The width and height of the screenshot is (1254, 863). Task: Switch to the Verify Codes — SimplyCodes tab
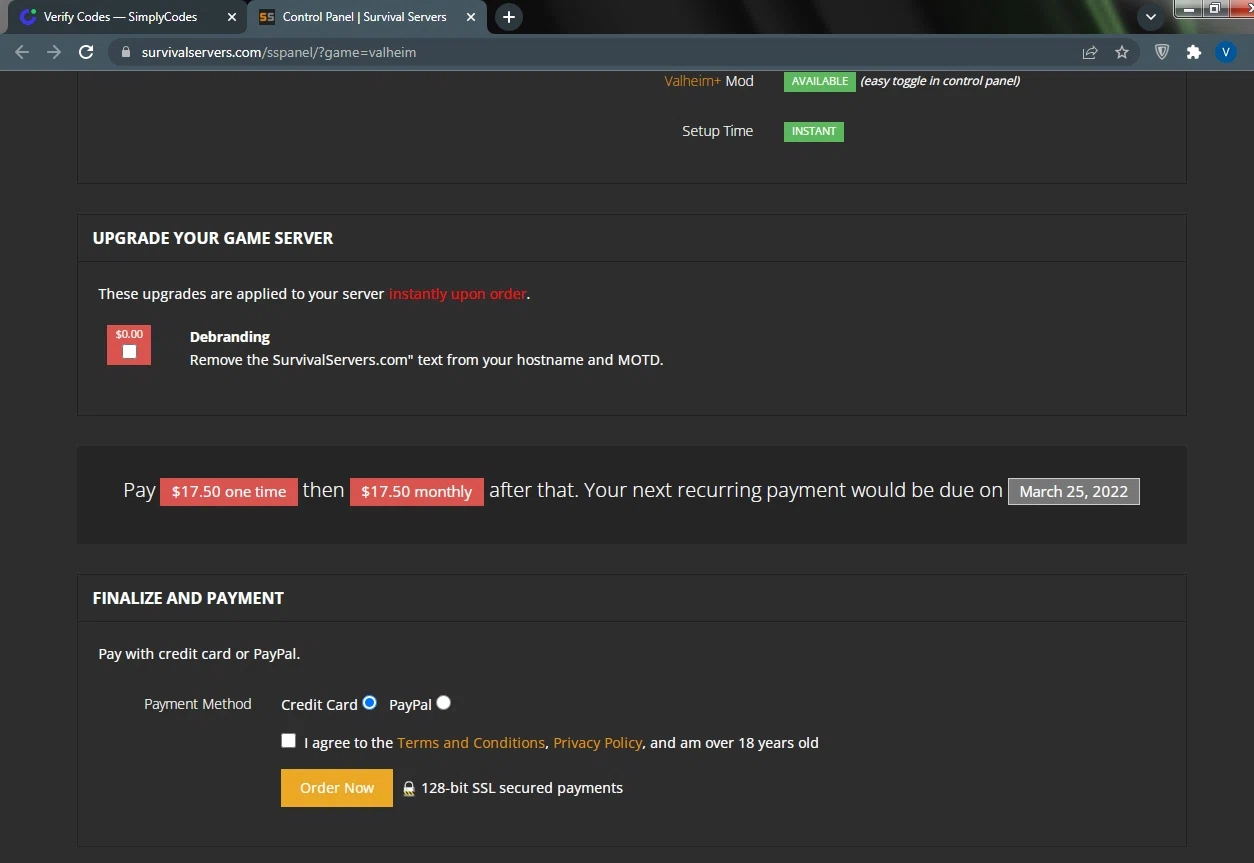pyautogui.click(x=123, y=17)
